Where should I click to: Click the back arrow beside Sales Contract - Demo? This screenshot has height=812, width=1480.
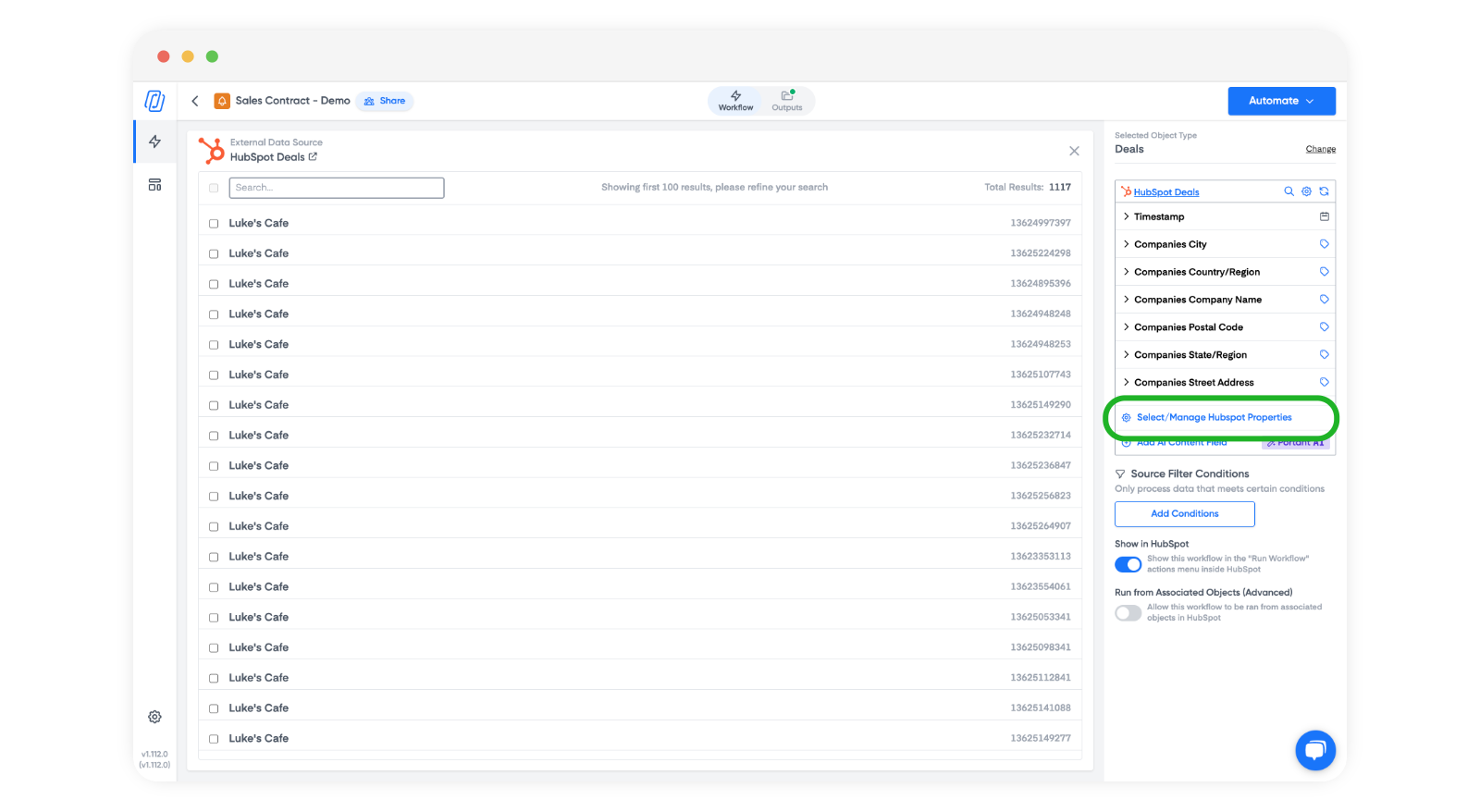click(195, 101)
